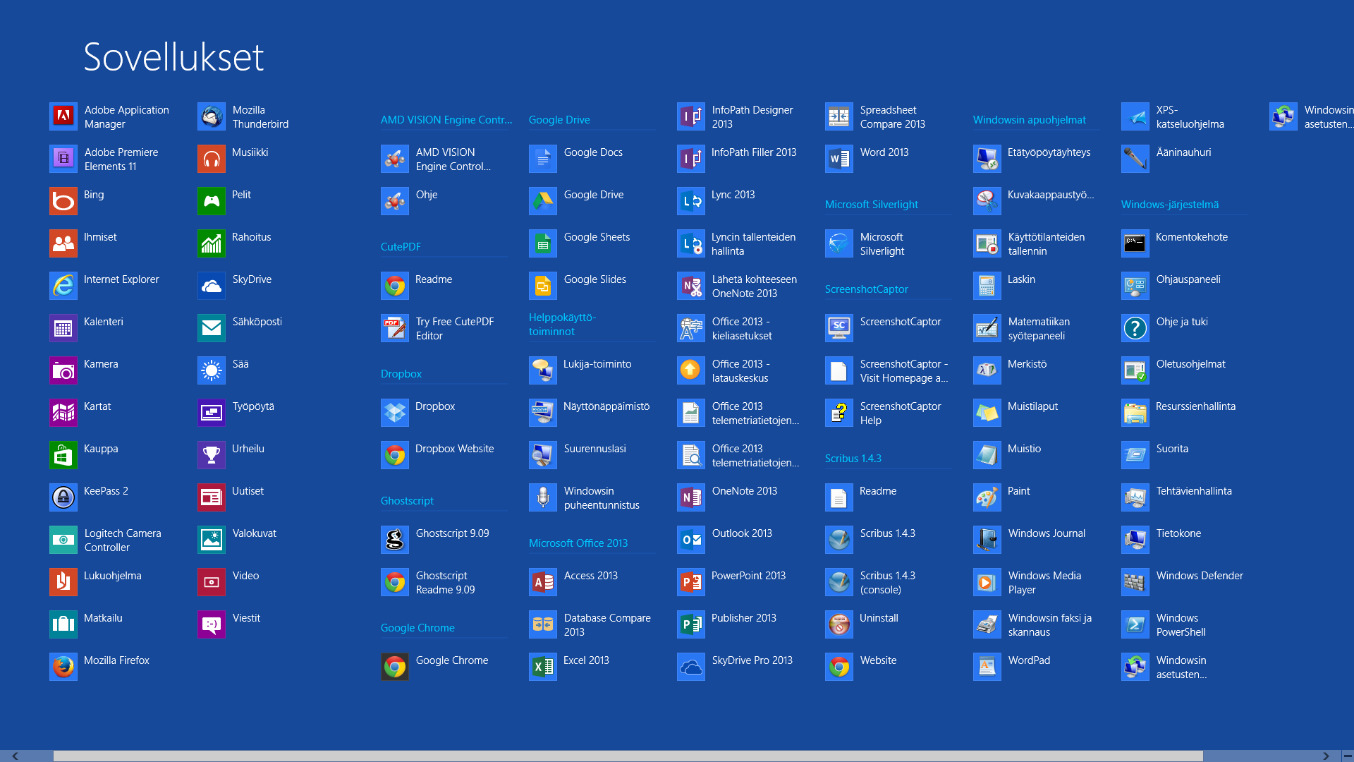Image resolution: width=1354 pixels, height=762 pixels.
Task: Launch Outlook 2013
Action: pyautogui.click(x=726, y=540)
